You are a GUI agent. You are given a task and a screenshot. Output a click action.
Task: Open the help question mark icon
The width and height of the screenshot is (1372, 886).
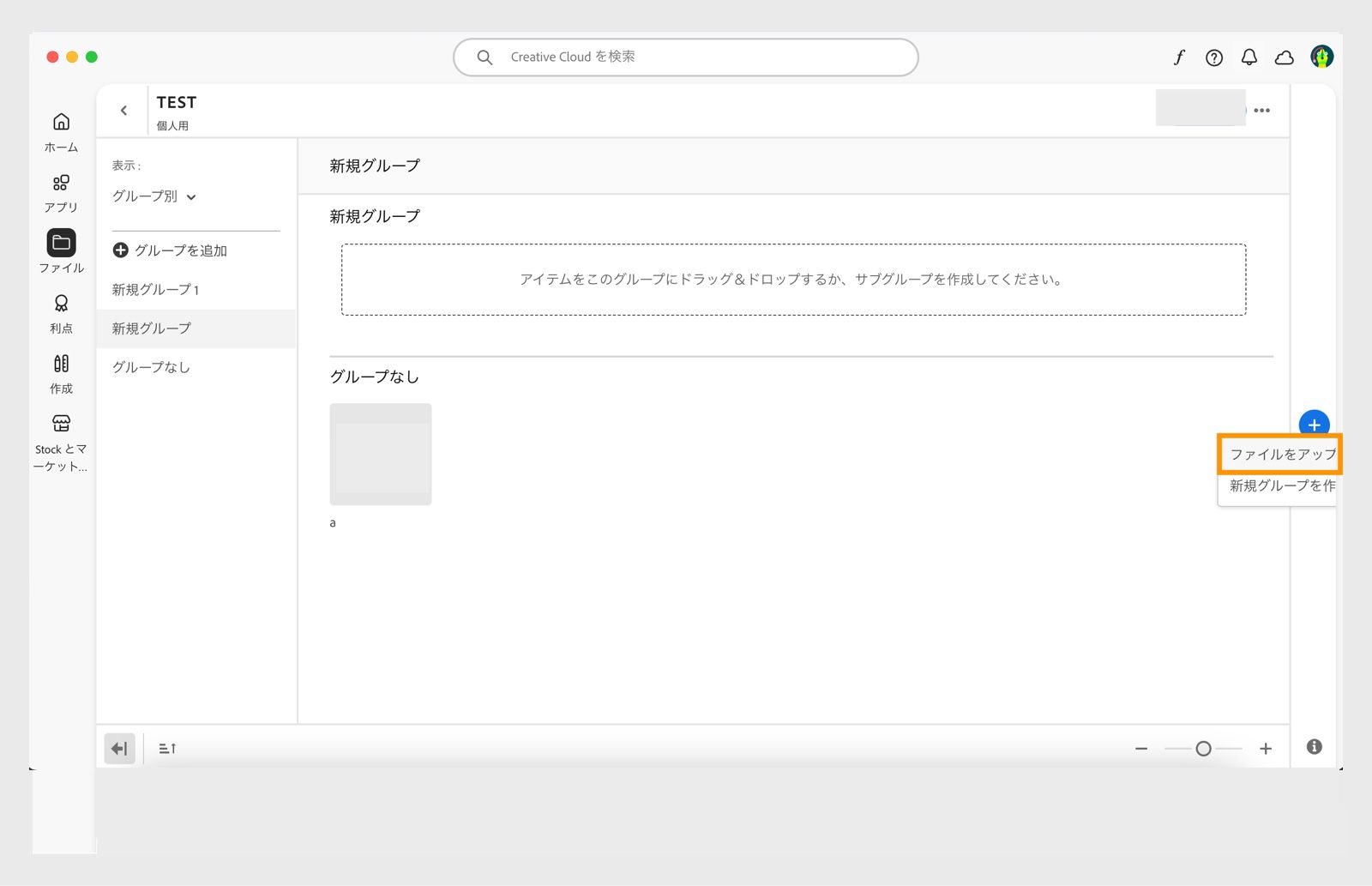pos(1214,57)
